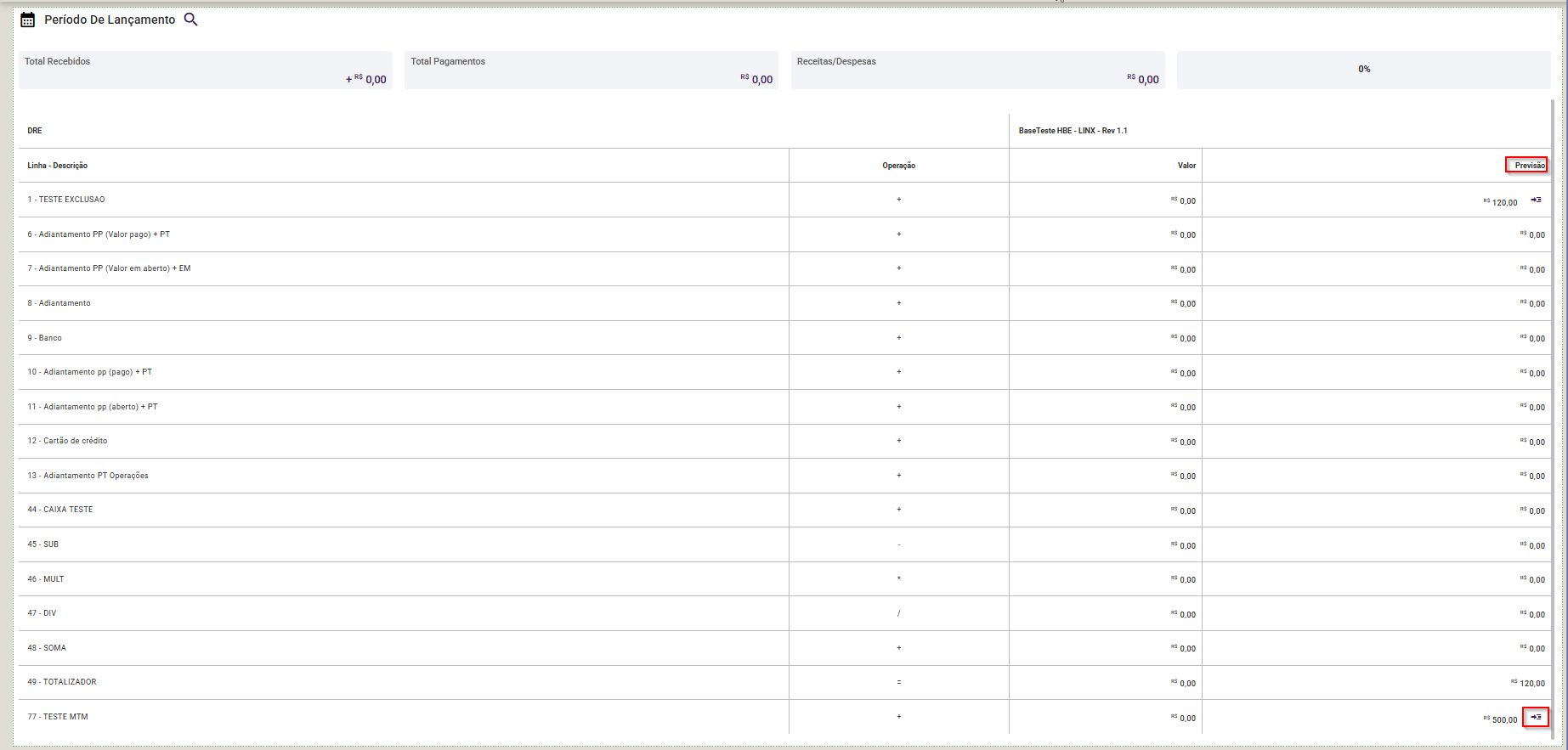Image resolution: width=1568 pixels, height=750 pixels.
Task: Click the Previsão column header
Action: 1530,166
